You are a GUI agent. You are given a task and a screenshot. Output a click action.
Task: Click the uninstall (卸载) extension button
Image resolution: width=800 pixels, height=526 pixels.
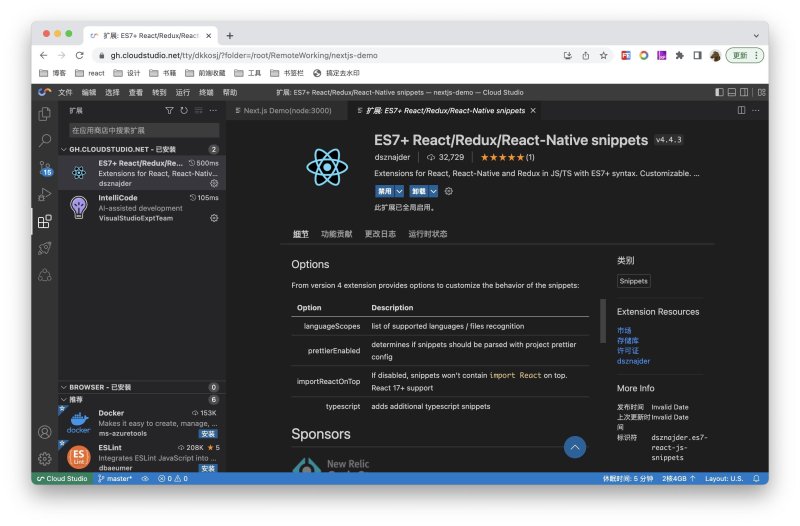click(418, 191)
